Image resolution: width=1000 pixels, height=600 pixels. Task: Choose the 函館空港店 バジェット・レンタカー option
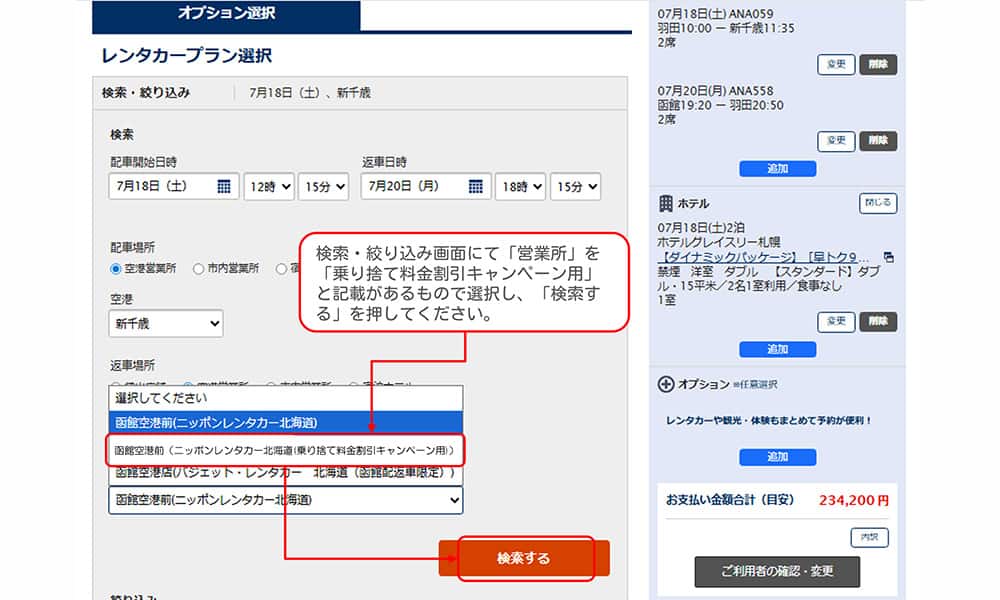pyautogui.click(x=286, y=474)
